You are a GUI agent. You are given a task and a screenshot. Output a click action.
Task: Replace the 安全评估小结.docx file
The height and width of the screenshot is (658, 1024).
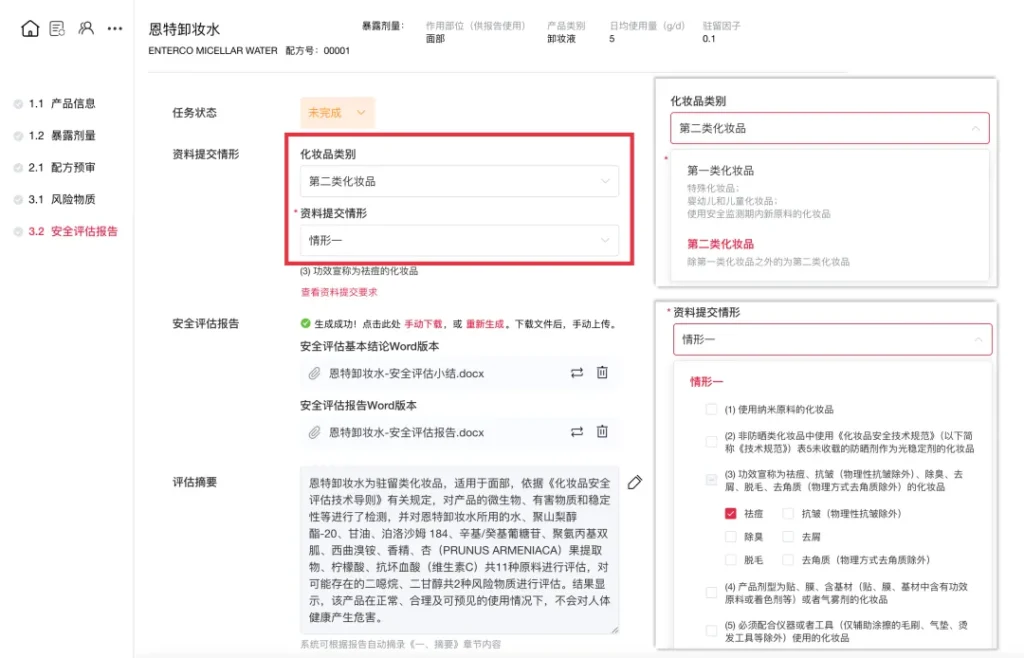point(577,373)
